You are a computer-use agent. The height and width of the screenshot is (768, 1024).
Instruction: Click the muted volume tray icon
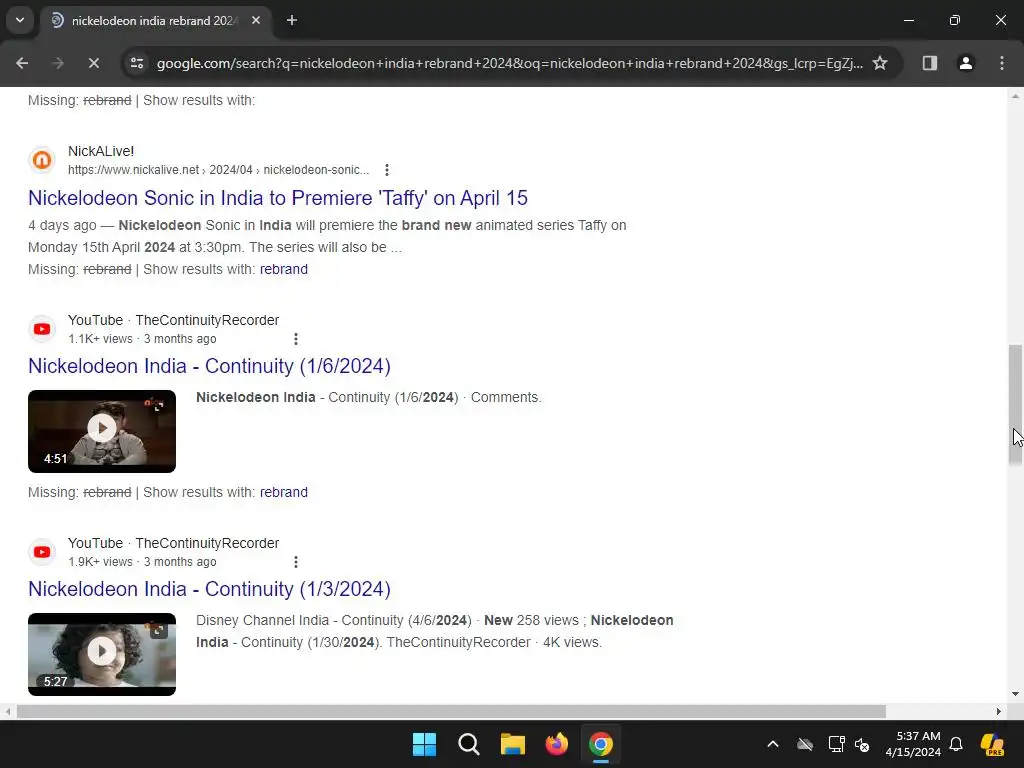pyautogui.click(x=862, y=744)
